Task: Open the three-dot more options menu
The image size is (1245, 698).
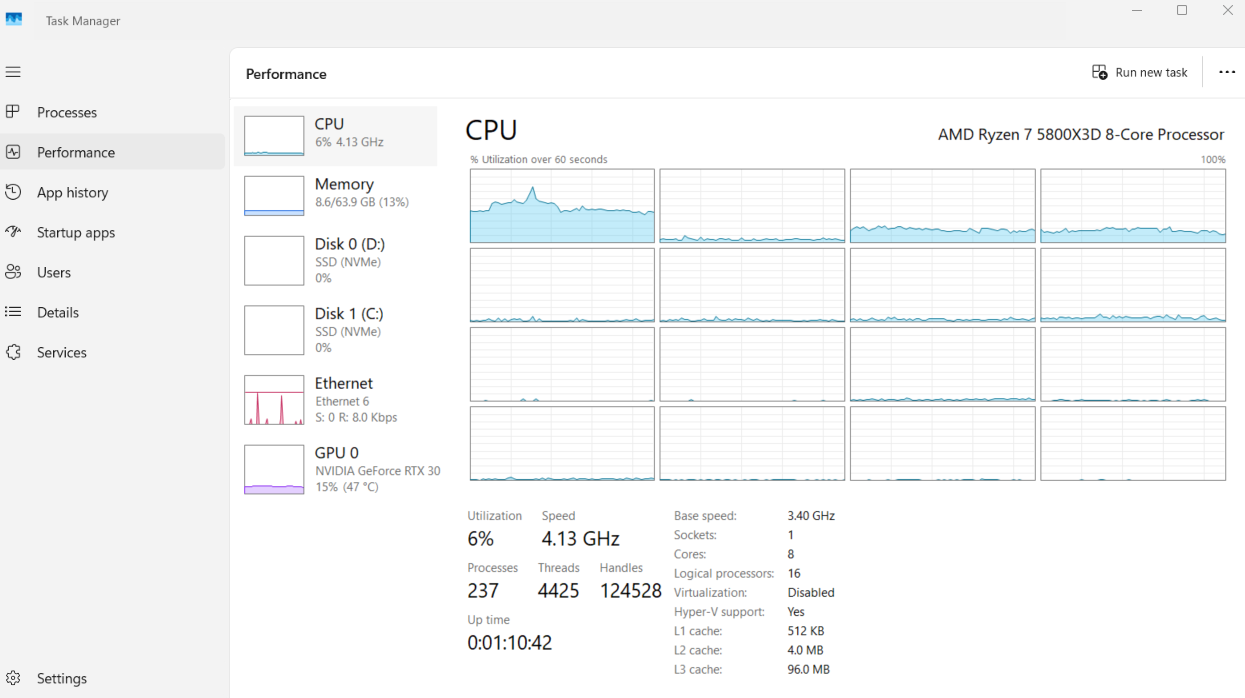Action: click(1227, 73)
